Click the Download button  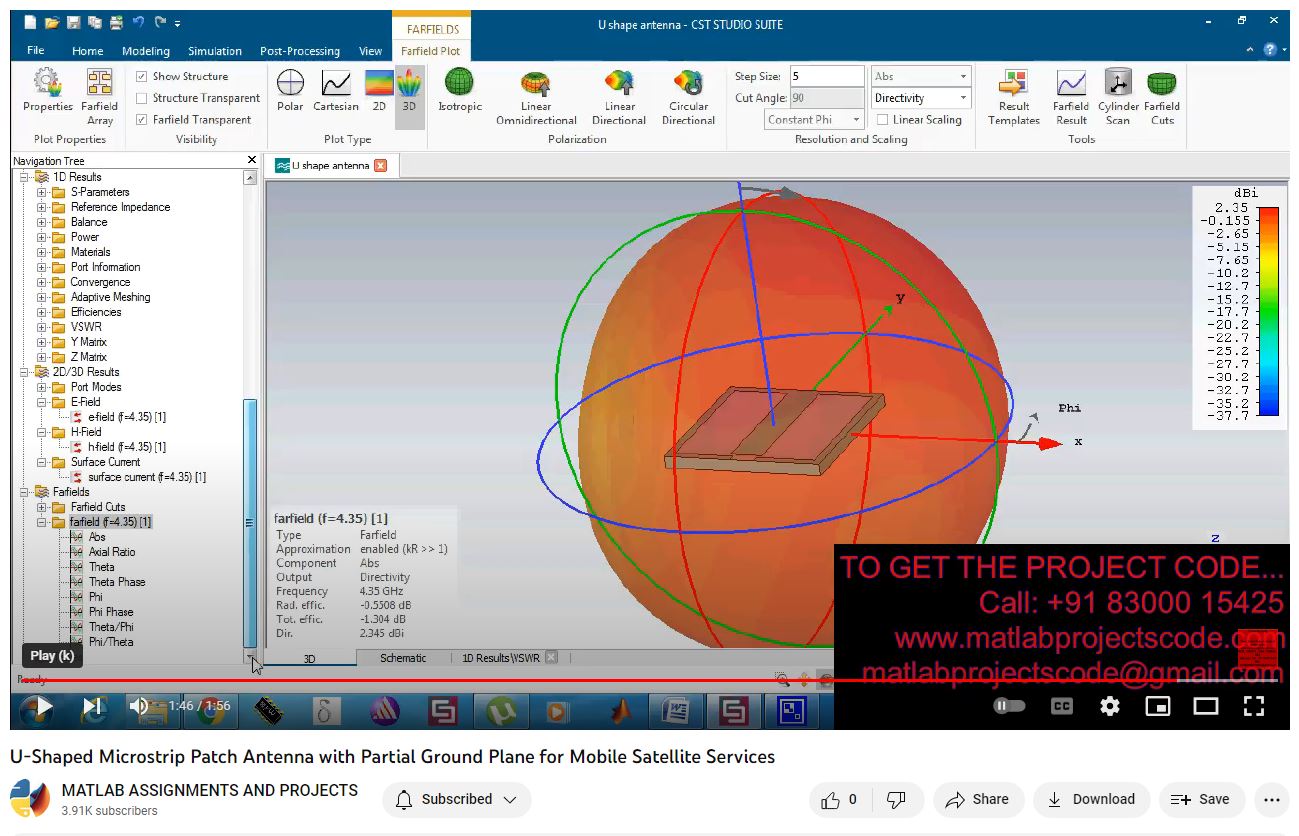[x=1091, y=799]
